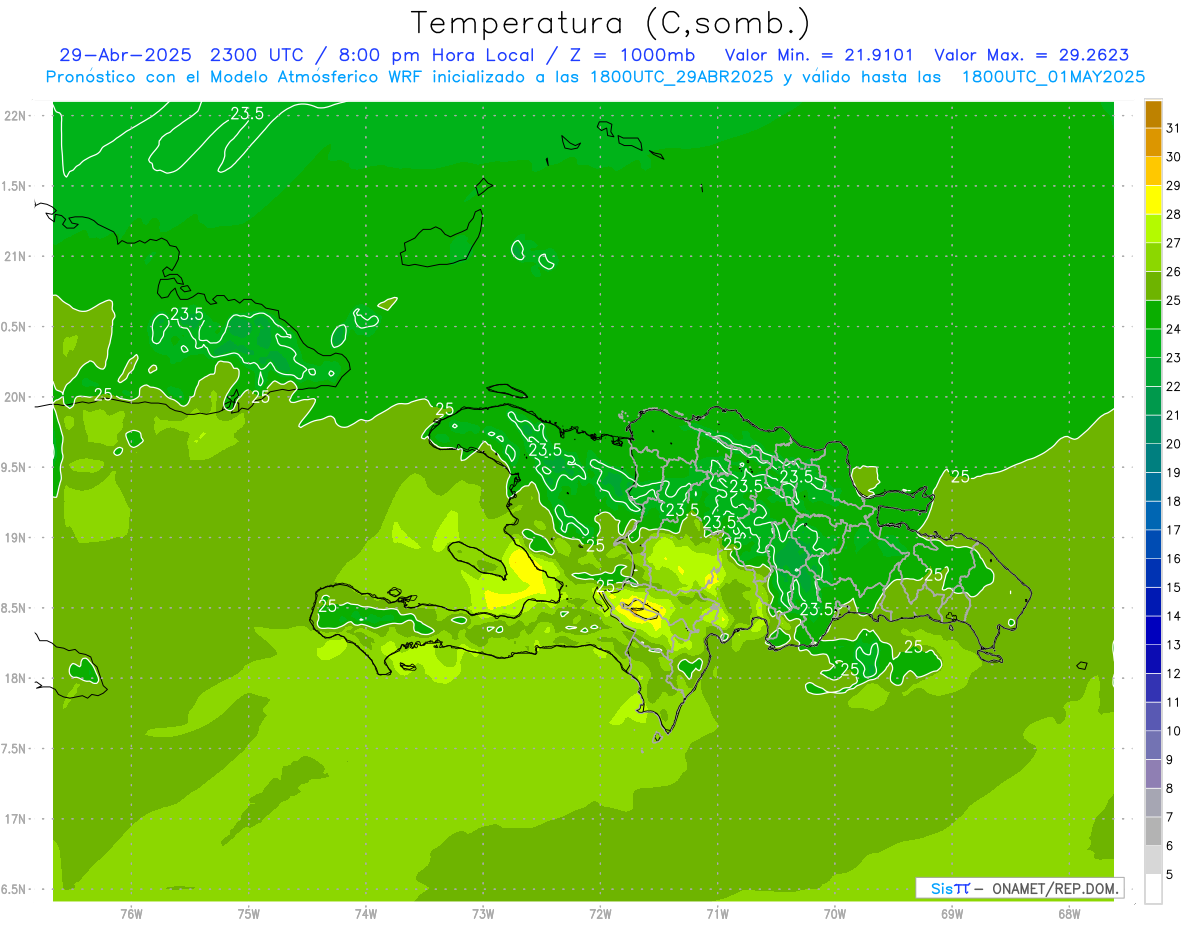
Task: Click the longitude axis label "71W"
Action: pos(717,914)
